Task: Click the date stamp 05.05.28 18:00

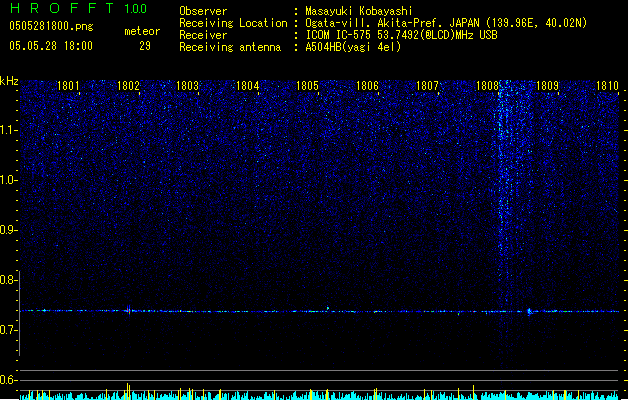Action: (51, 46)
